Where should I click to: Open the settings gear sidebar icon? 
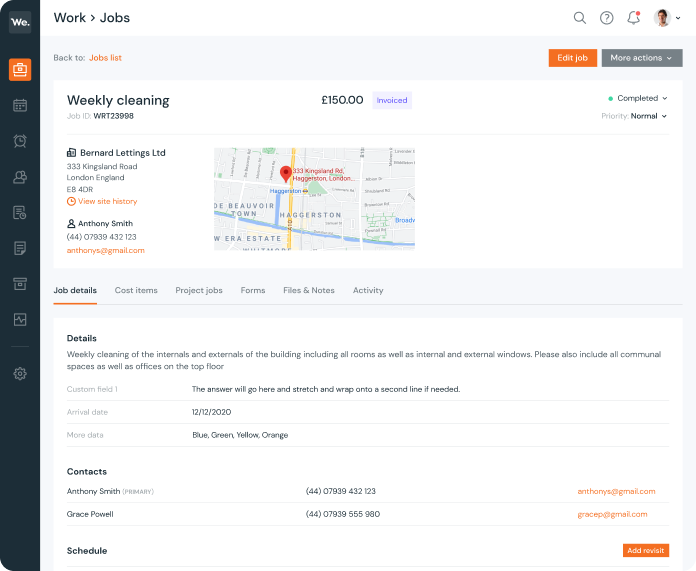(20, 374)
